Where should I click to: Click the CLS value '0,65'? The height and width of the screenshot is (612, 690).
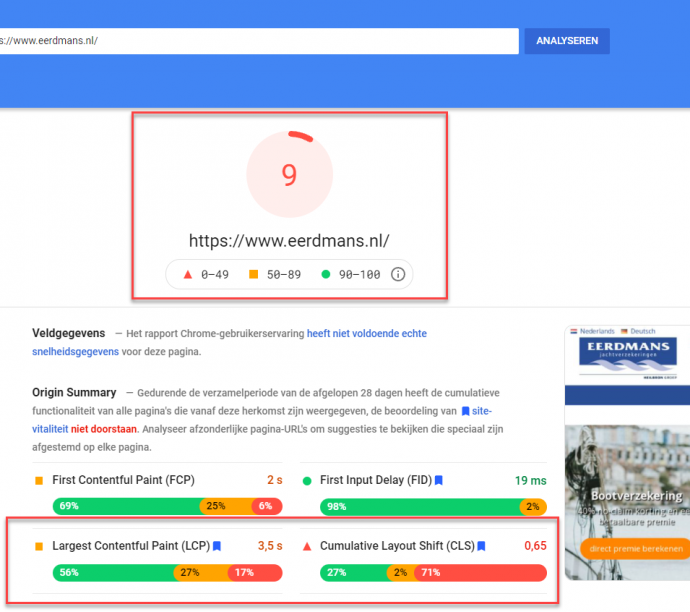click(535, 546)
